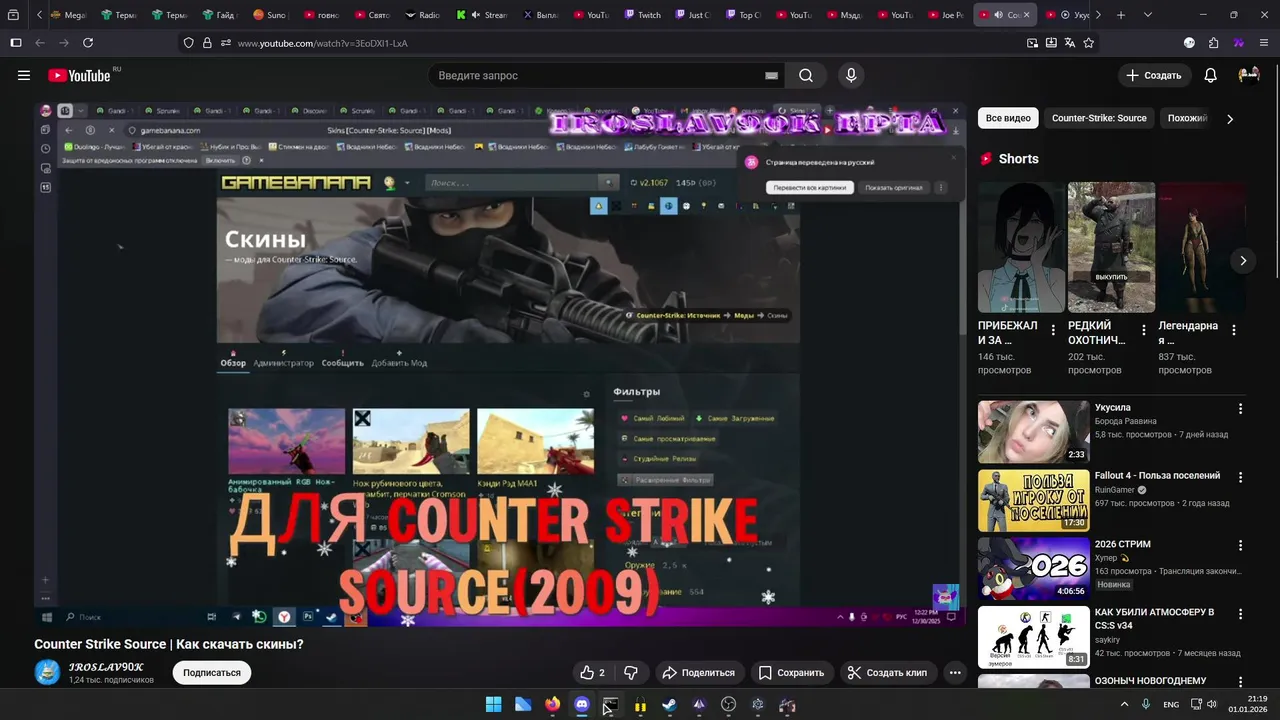Screen dimensions: 1280x720
Task: Toggle system volume speaker in tray
Action: 1211,705
